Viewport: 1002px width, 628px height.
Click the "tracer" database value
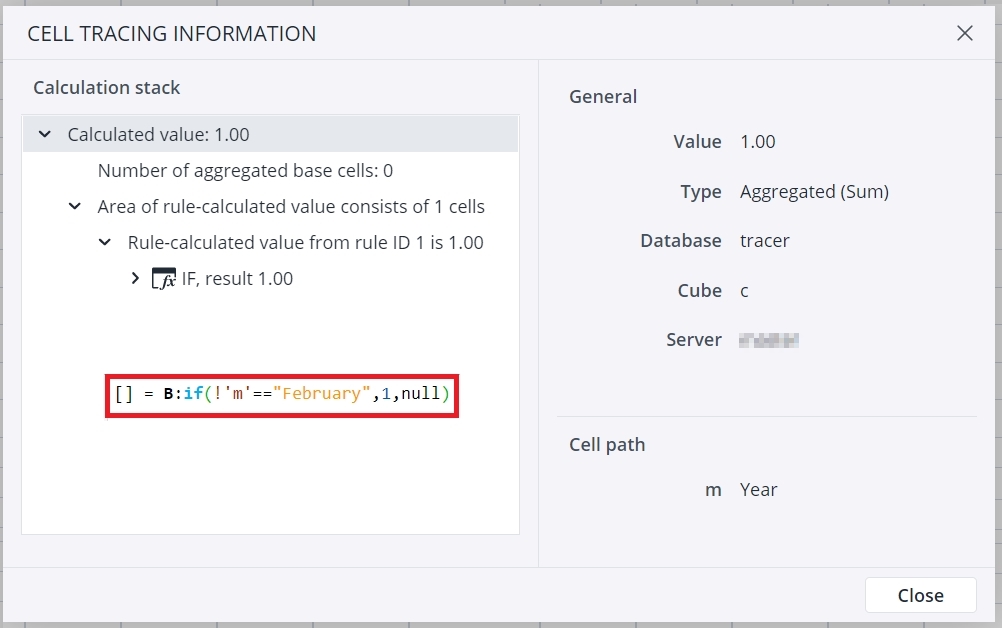[764, 241]
